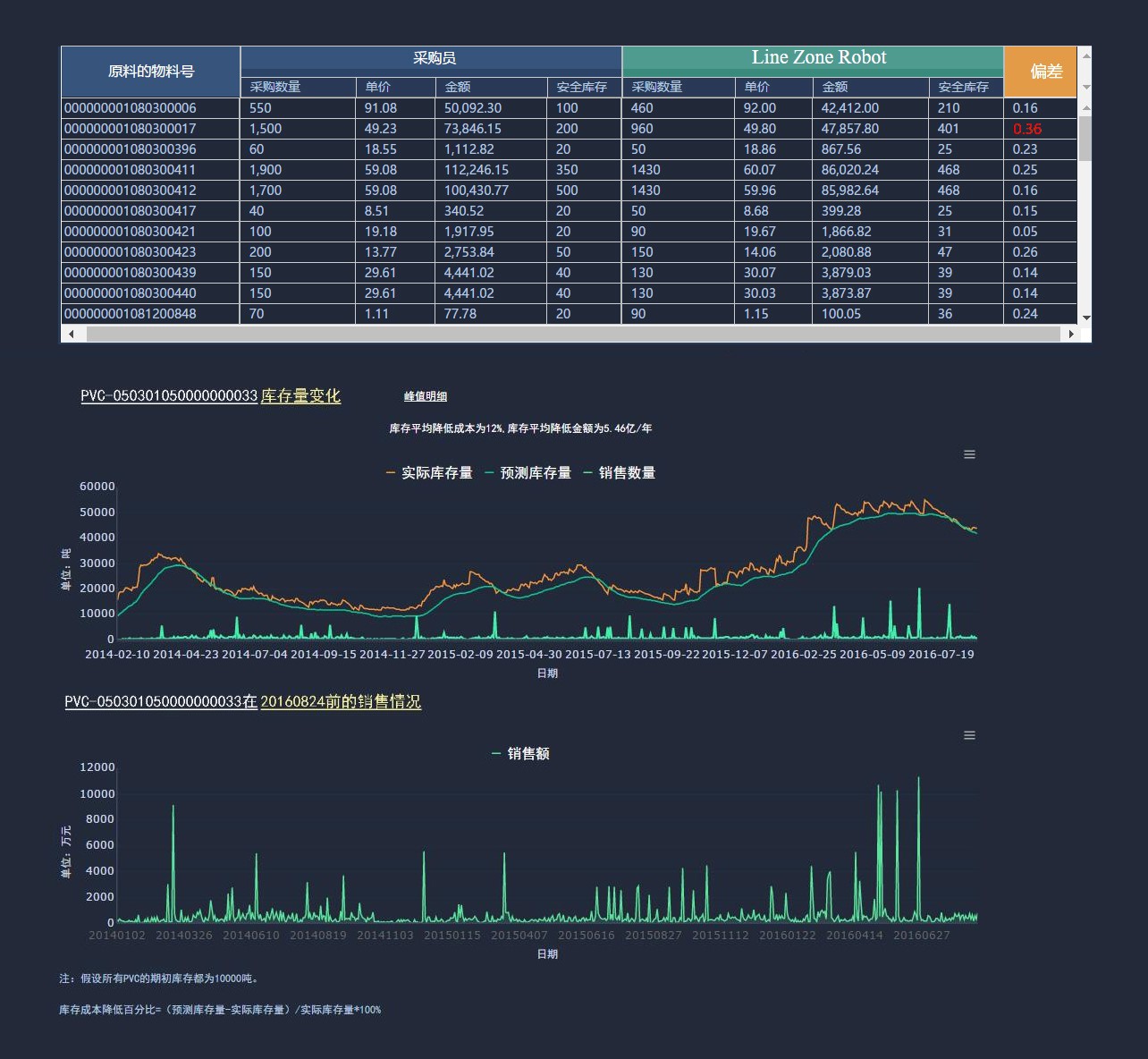This screenshot has height=1059, width=1148.
Task: Click table vertical scrollbar thumb
Action: tap(1085, 139)
